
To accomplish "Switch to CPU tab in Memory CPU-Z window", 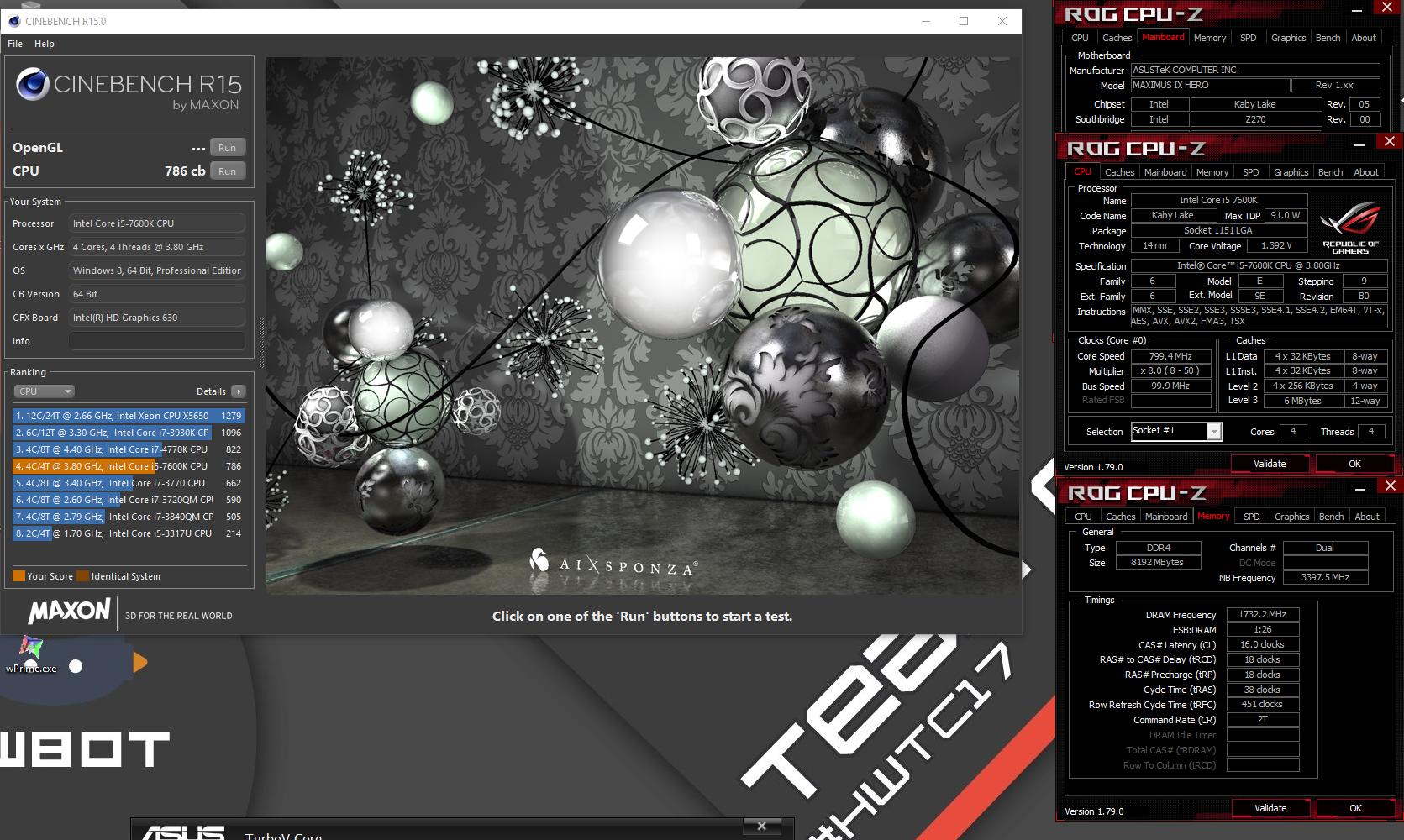I will [x=1083, y=517].
